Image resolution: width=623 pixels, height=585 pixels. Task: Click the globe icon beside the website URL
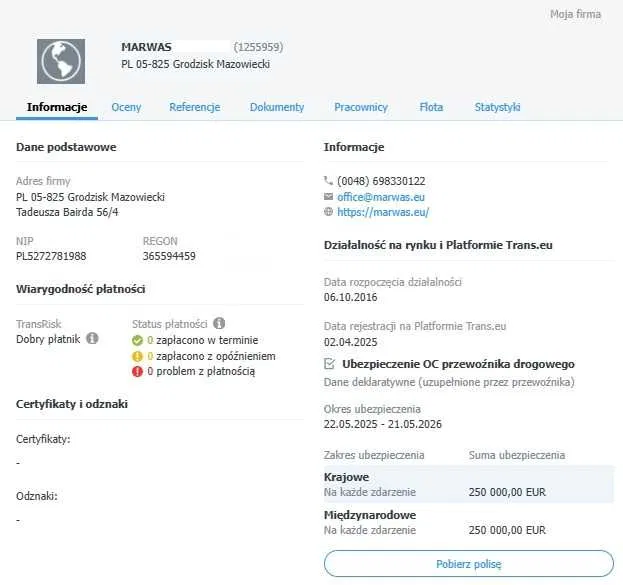(328, 212)
